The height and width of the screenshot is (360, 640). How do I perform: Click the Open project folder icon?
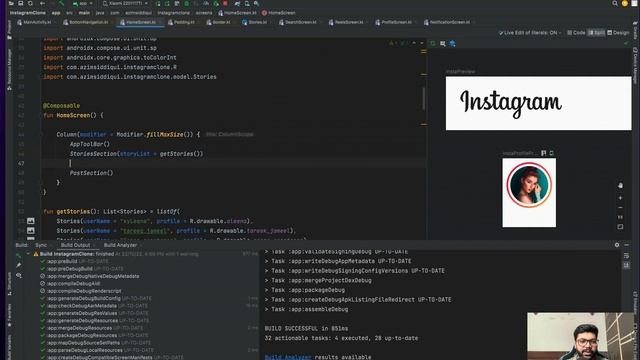click(11, 3)
